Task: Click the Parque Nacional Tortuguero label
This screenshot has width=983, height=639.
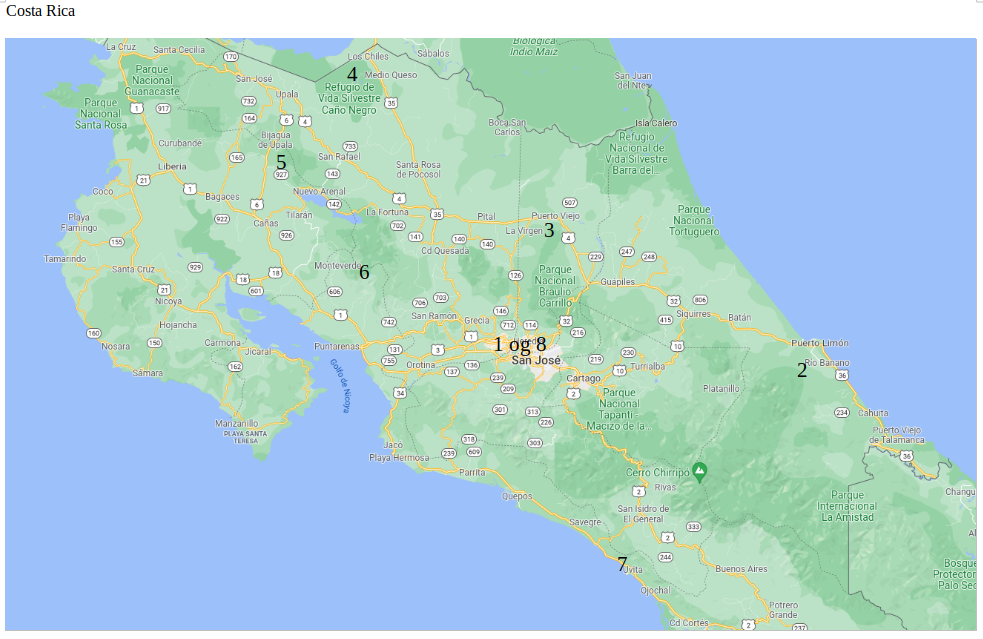Action: point(693,220)
